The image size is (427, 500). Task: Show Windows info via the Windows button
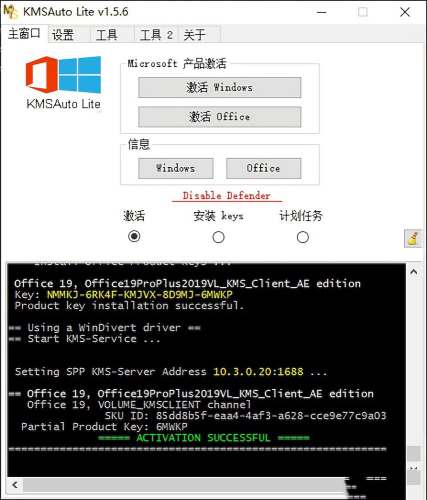tap(176, 168)
